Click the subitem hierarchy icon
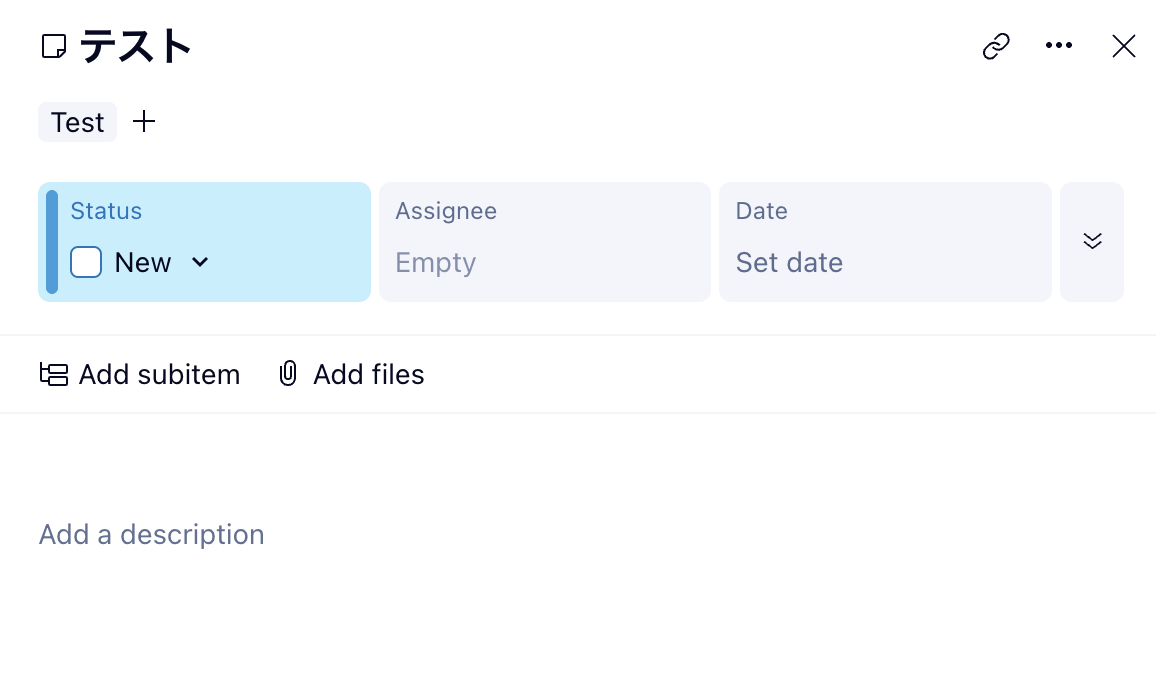 click(54, 374)
